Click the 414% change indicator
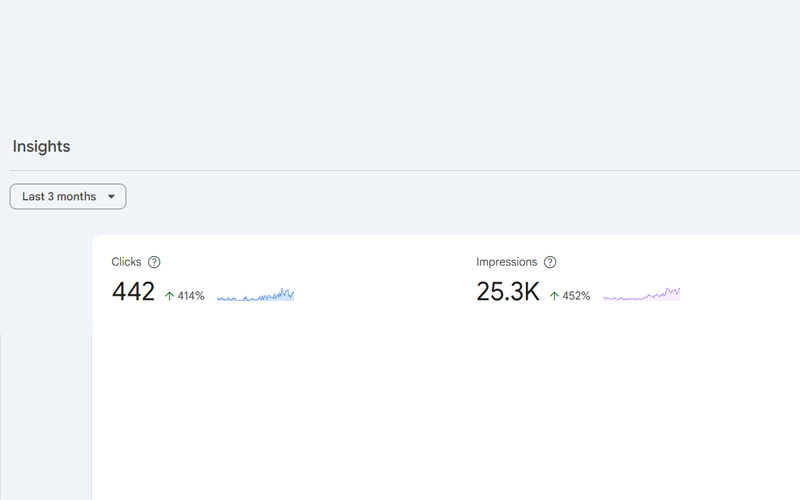 [191, 296]
